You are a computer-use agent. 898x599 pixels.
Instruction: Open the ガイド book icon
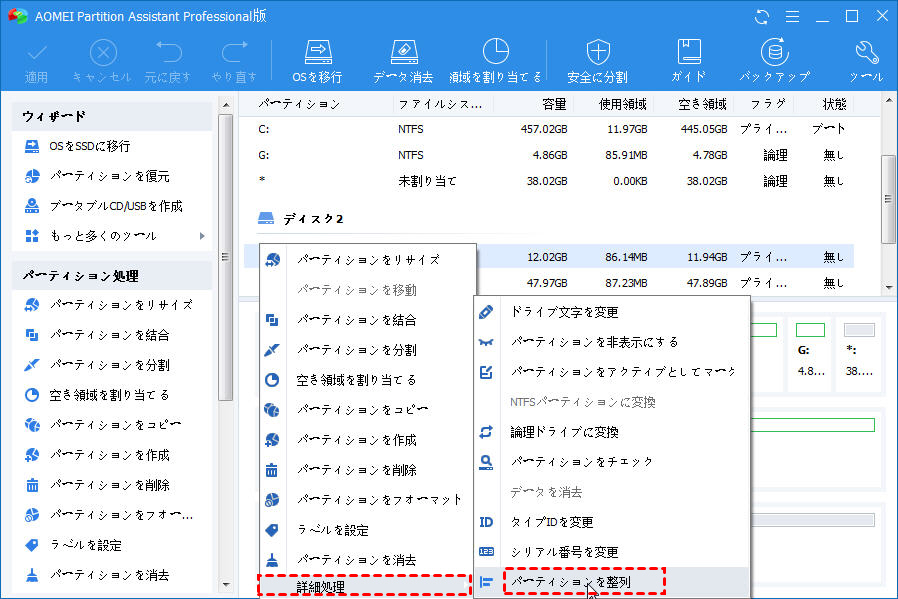point(688,61)
